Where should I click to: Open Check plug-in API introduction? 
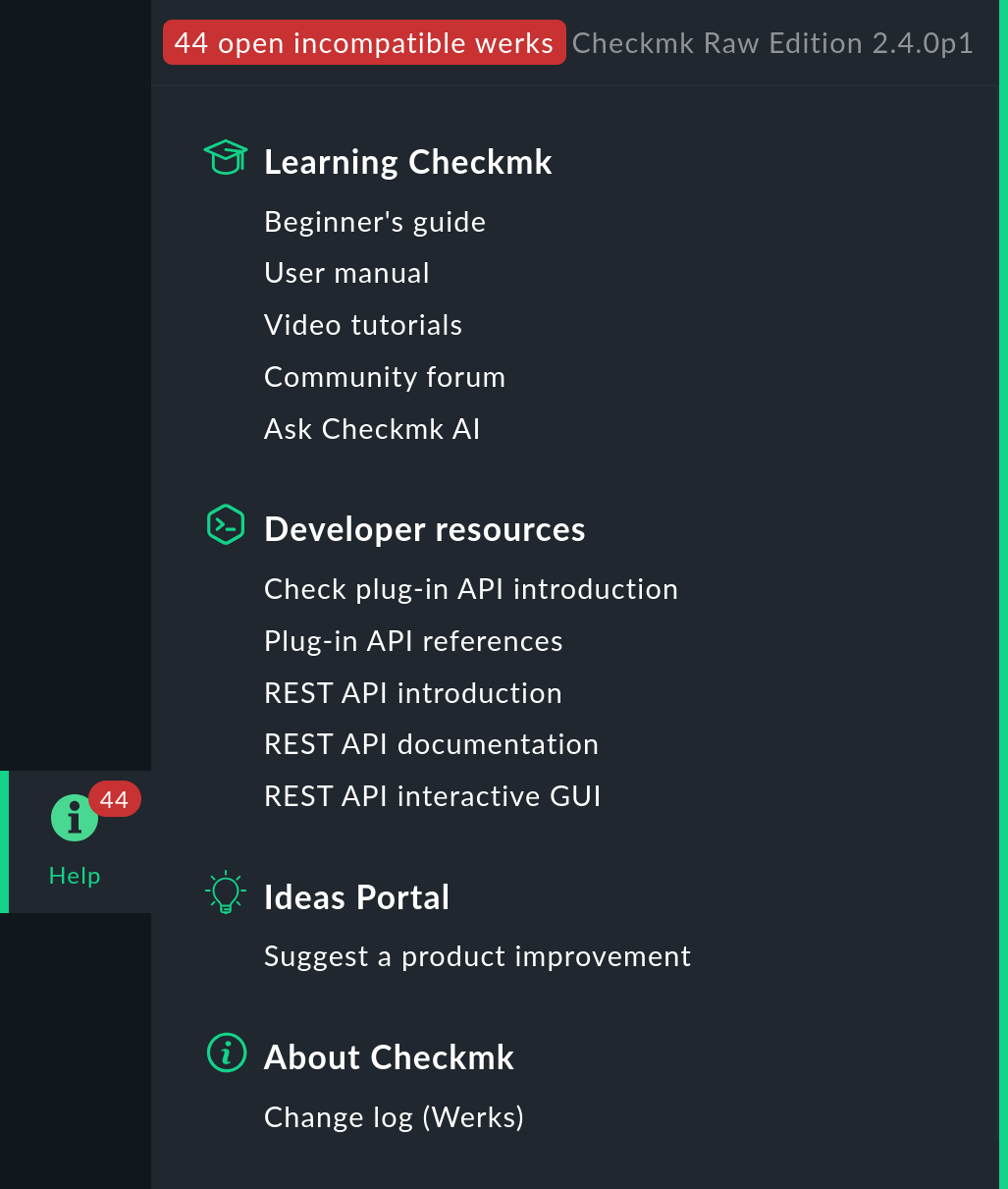coord(471,589)
